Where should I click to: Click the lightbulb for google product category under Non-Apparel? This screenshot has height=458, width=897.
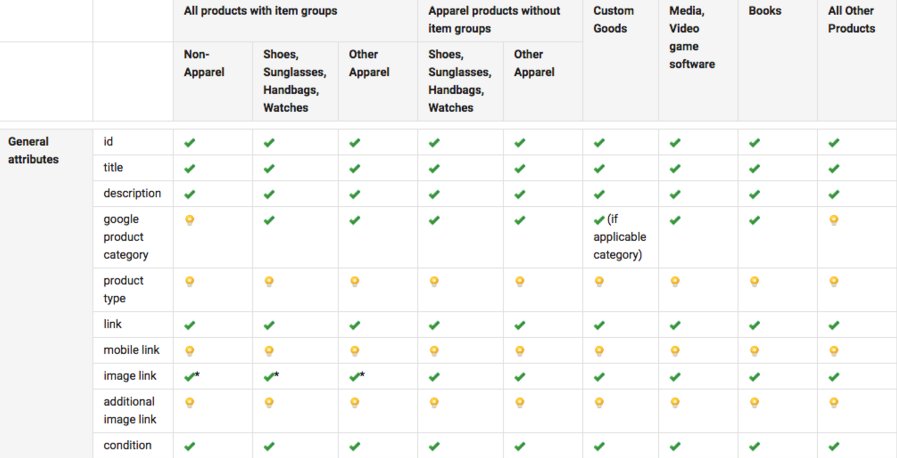189,220
